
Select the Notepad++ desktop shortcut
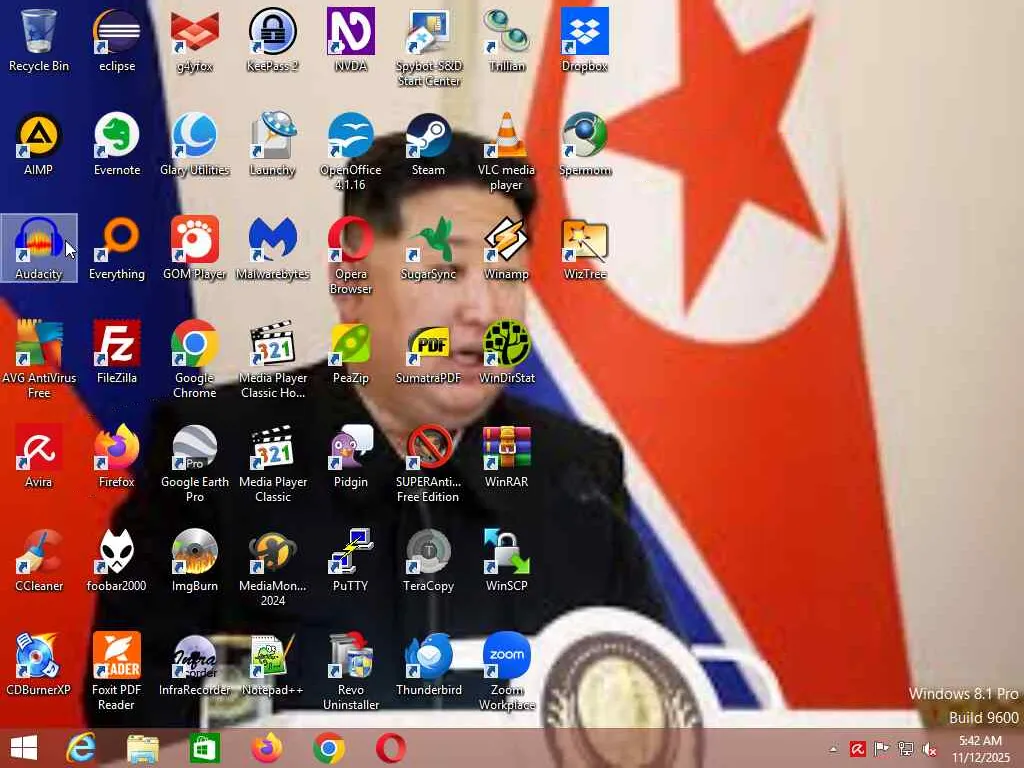[272, 664]
